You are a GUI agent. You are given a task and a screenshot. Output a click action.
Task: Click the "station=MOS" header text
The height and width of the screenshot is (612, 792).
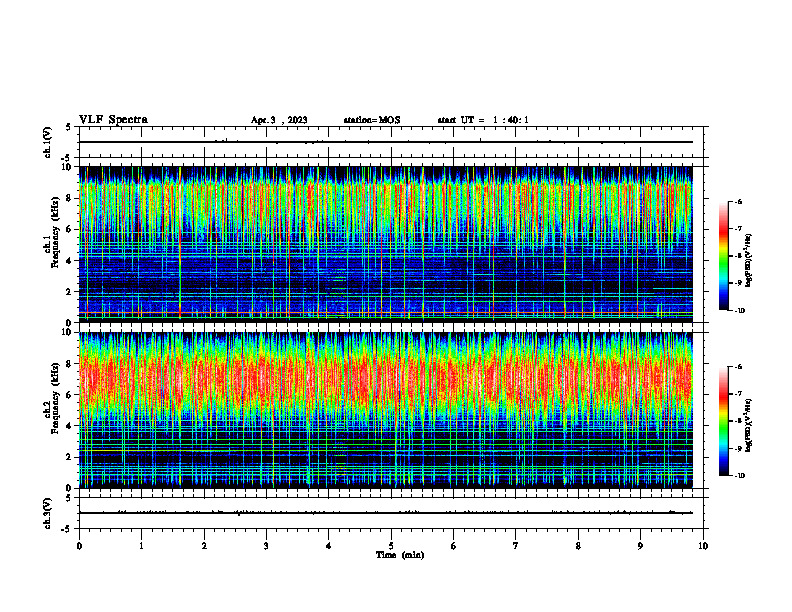point(372,120)
